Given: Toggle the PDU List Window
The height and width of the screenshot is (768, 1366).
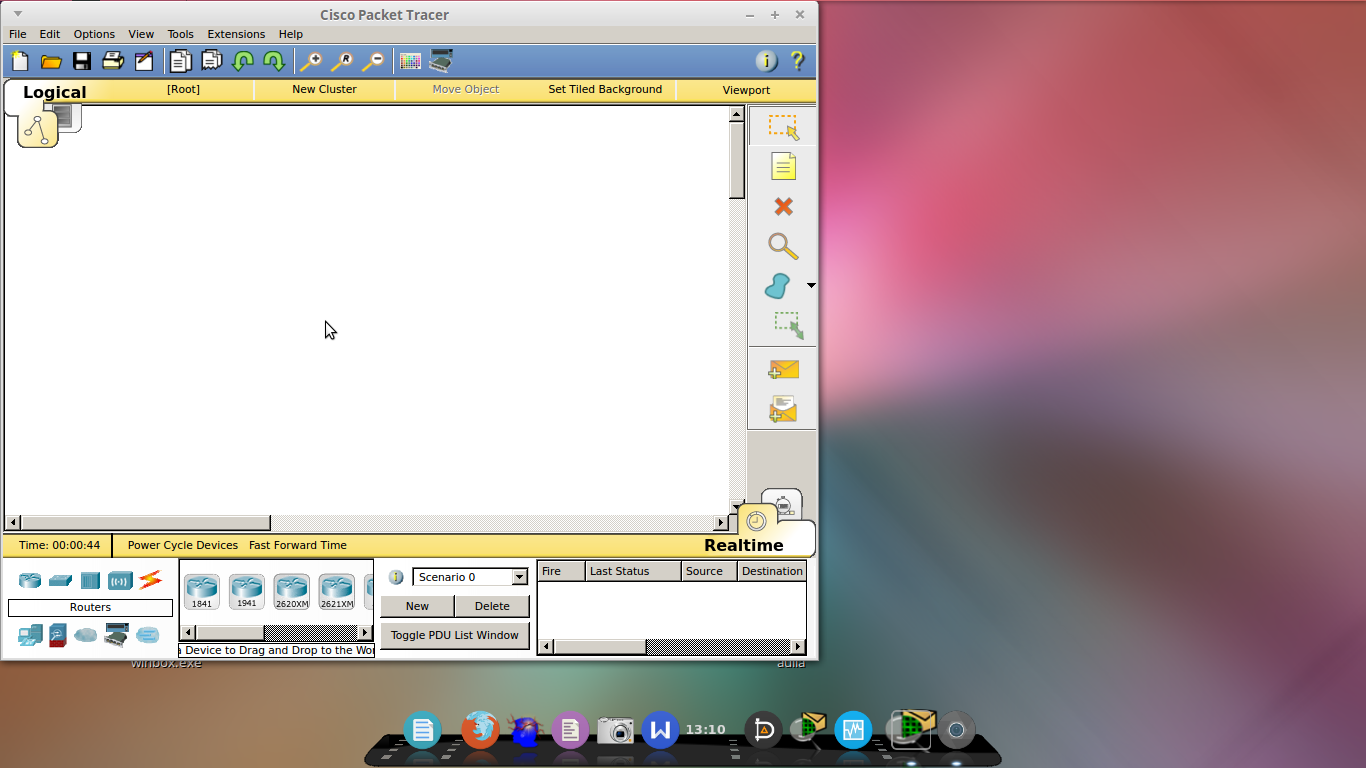Looking at the screenshot, I should tap(455, 635).
